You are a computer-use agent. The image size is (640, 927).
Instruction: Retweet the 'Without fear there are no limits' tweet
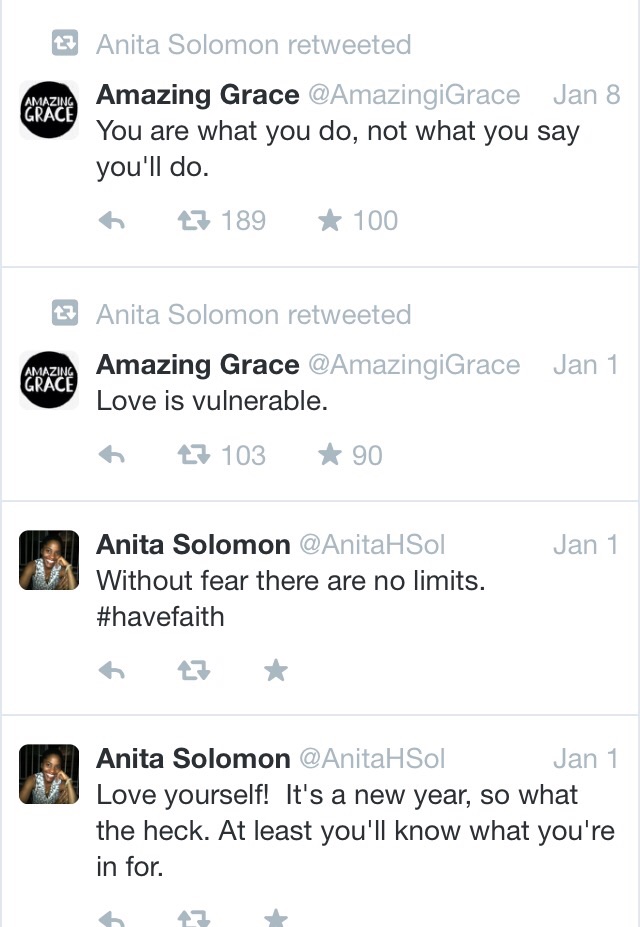(x=194, y=670)
